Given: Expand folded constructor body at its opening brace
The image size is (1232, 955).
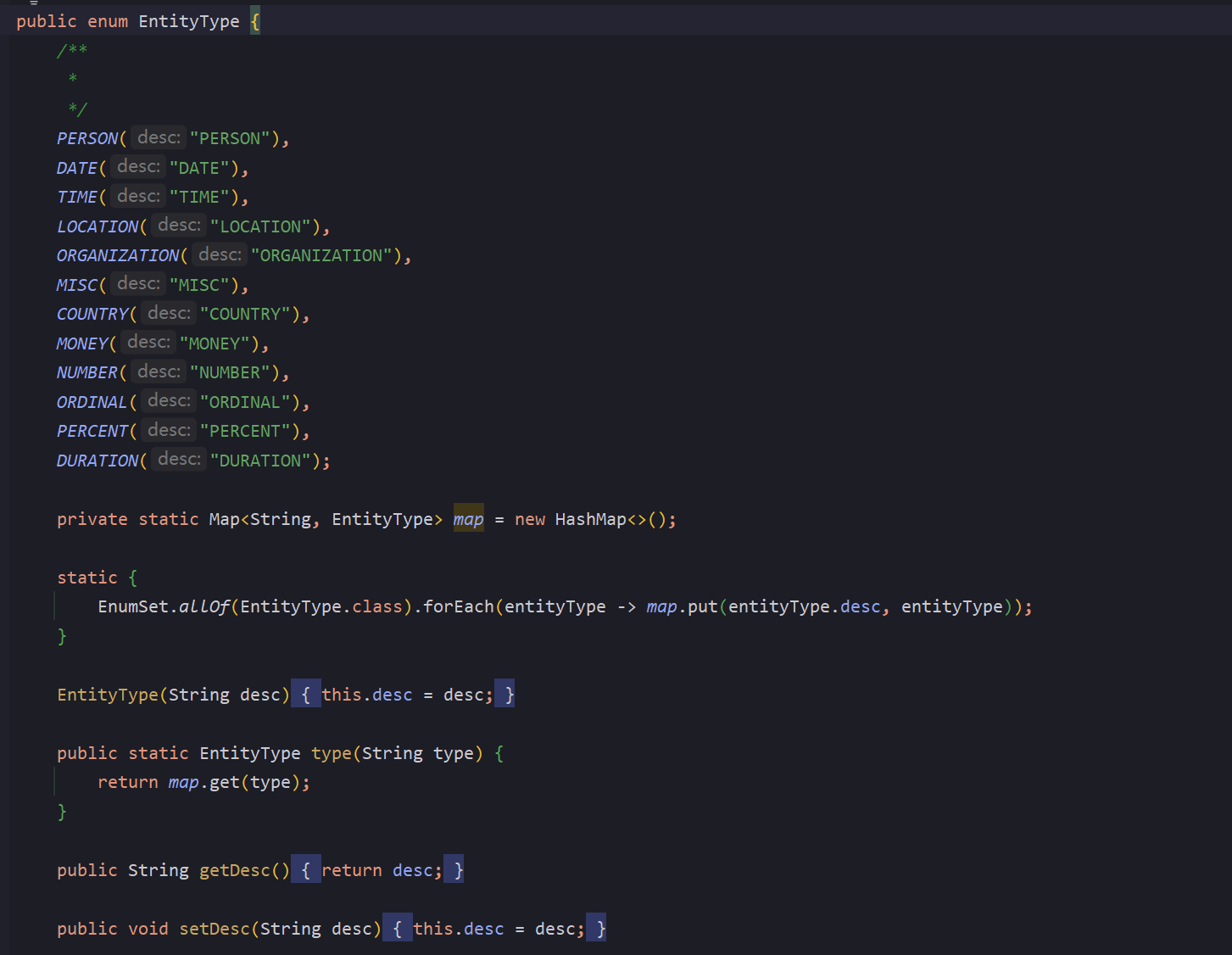Looking at the screenshot, I should coord(306,695).
